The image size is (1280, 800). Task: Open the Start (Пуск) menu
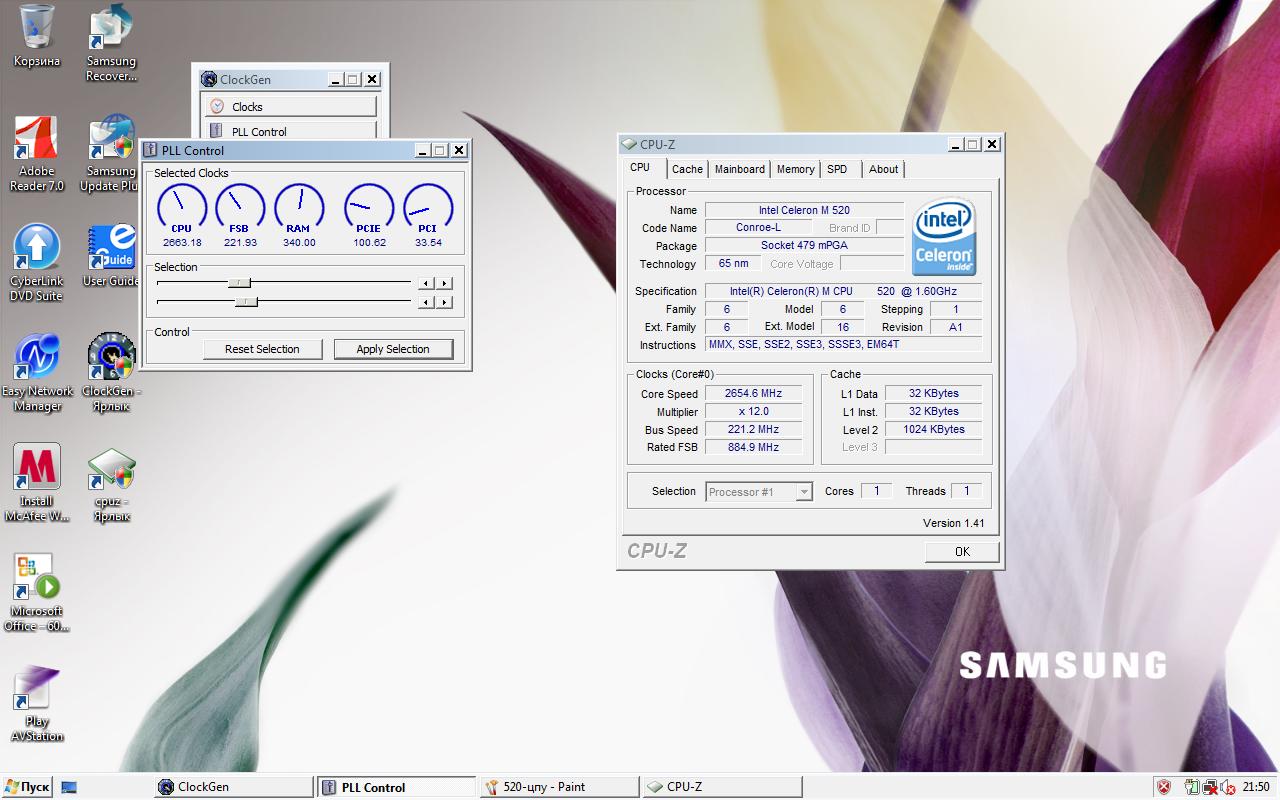28,787
